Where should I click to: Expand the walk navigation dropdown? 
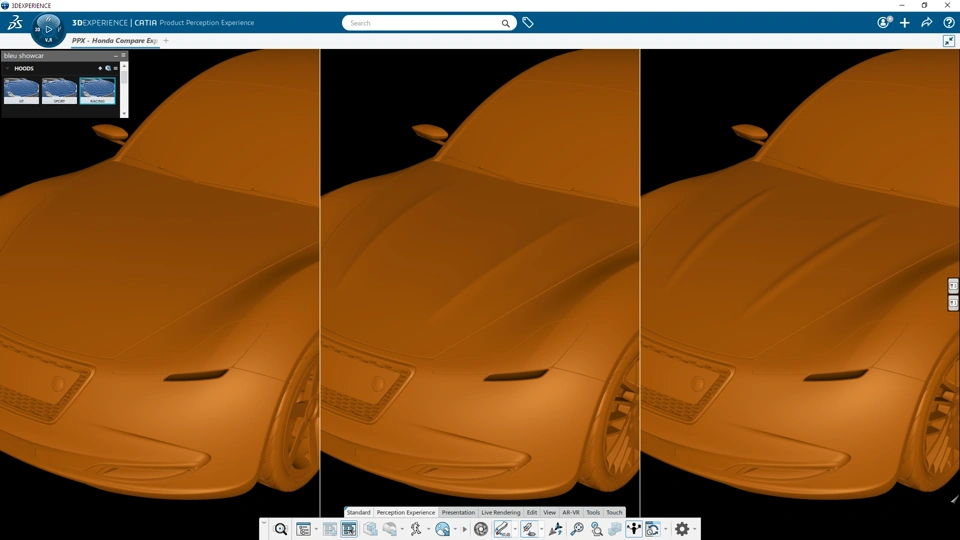click(429, 529)
